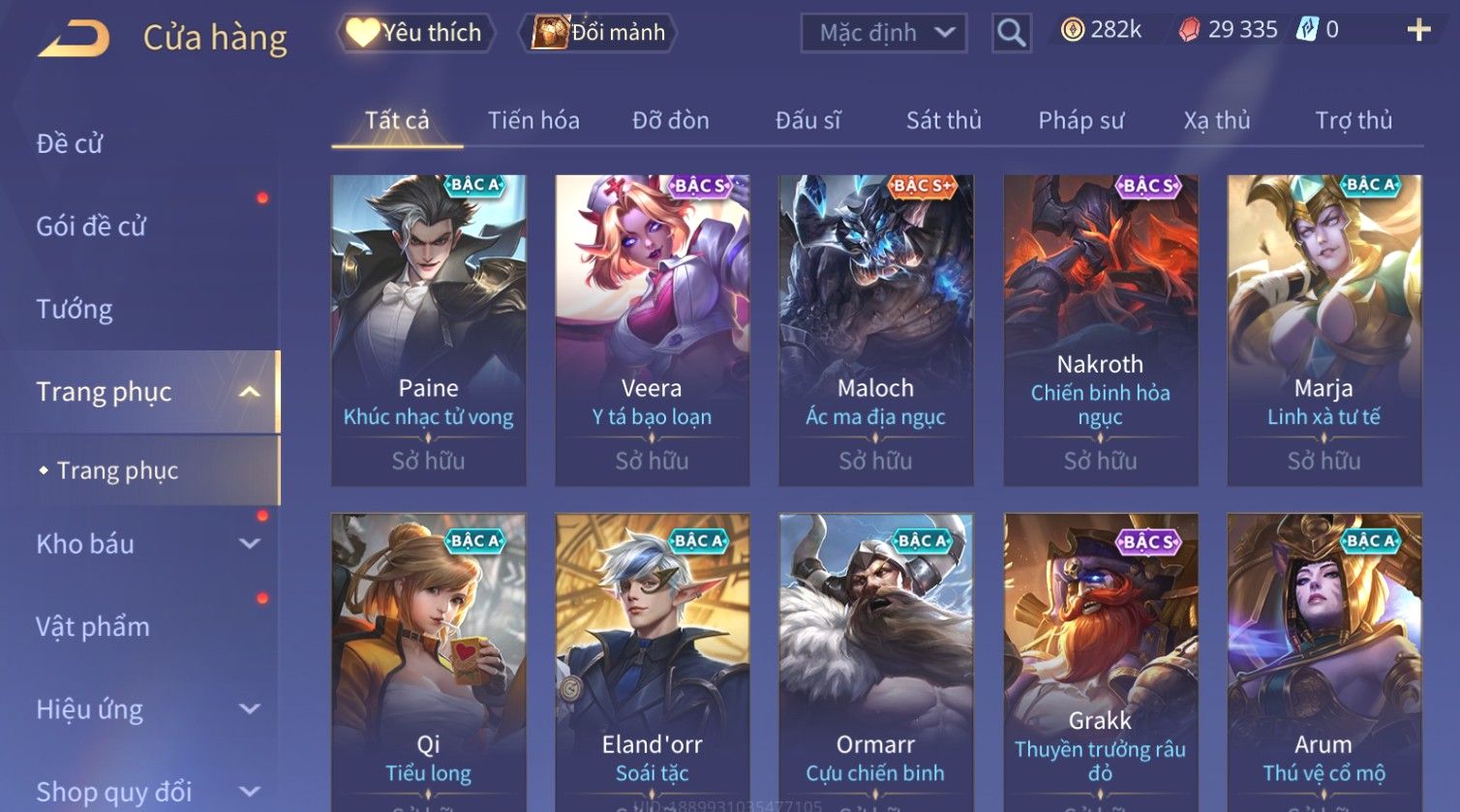Viewport: 1460px width, 812px height.
Task: Click the gold coin balance icon
Action: (x=1072, y=31)
